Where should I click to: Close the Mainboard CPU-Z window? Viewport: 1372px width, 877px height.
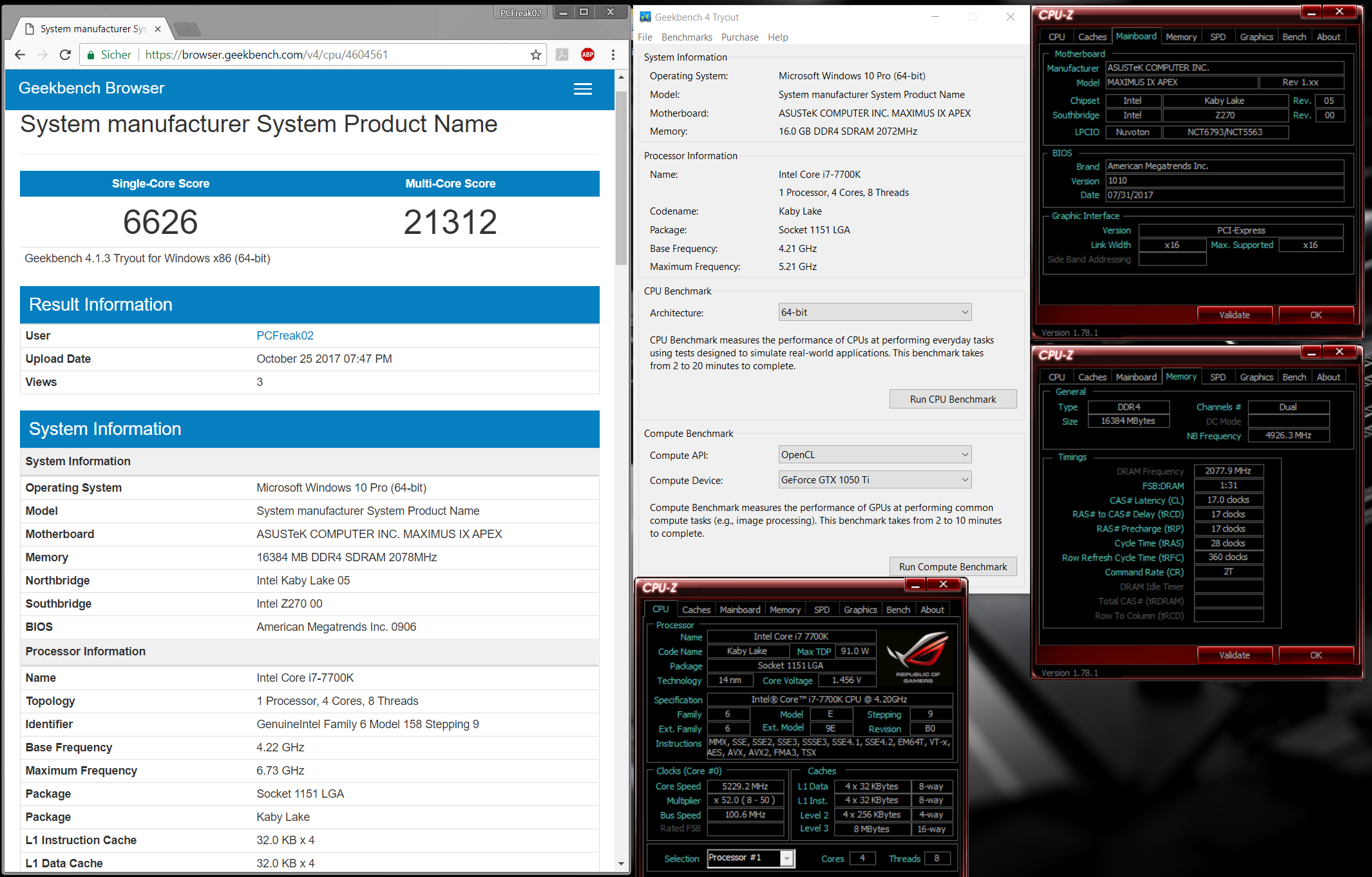pyautogui.click(x=1339, y=12)
